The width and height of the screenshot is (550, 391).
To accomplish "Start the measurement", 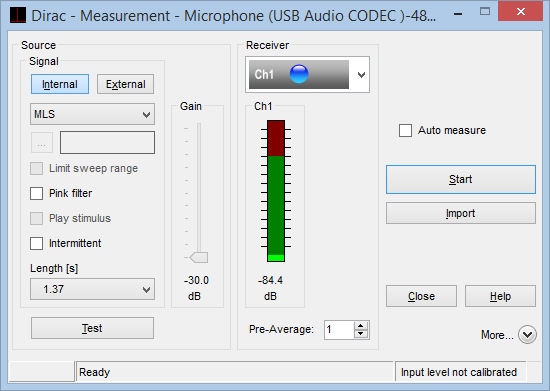I will (461, 180).
